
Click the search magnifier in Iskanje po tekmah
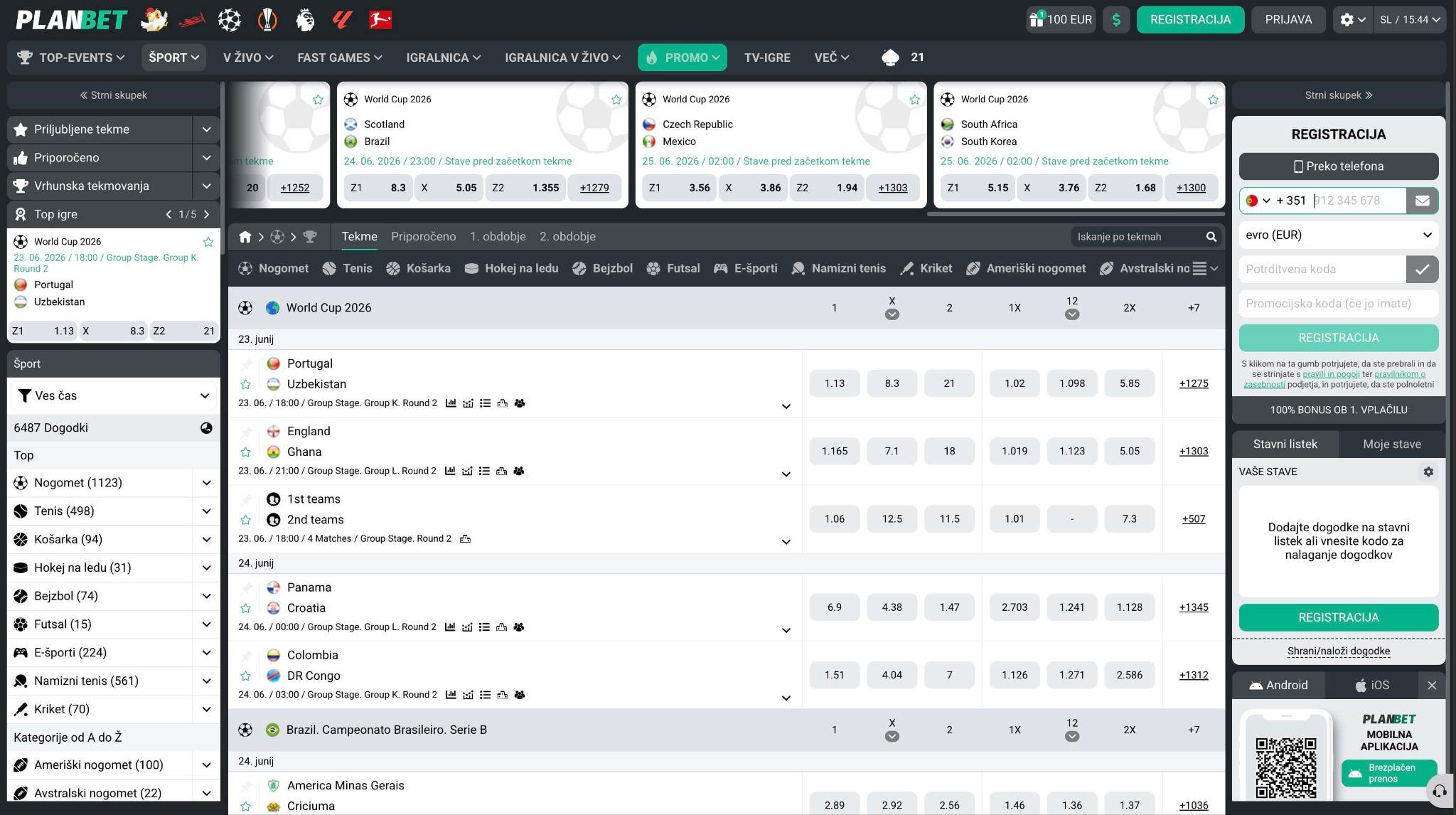click(1211, 237)
